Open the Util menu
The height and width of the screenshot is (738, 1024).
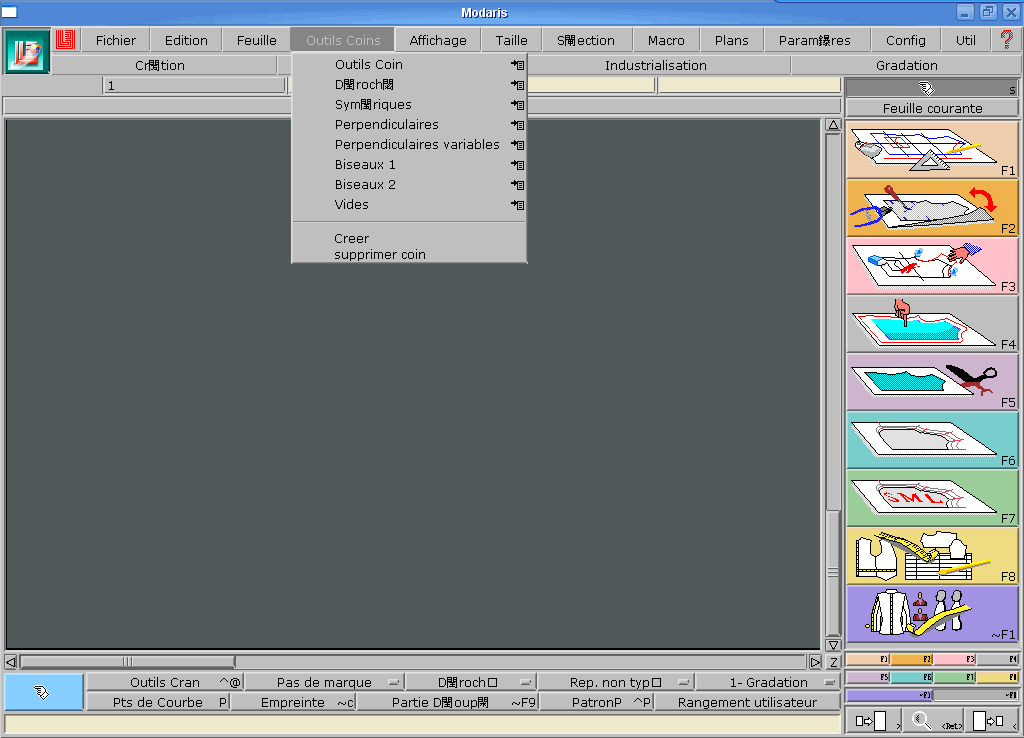tap(965, 40)
